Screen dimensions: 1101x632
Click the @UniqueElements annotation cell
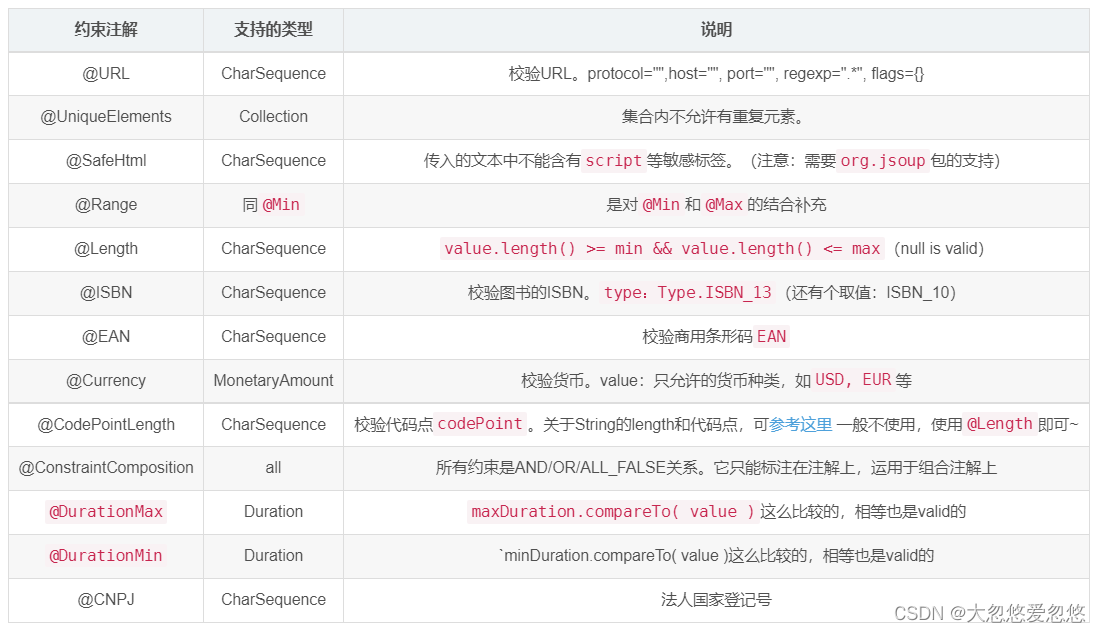tap(106, 117)
